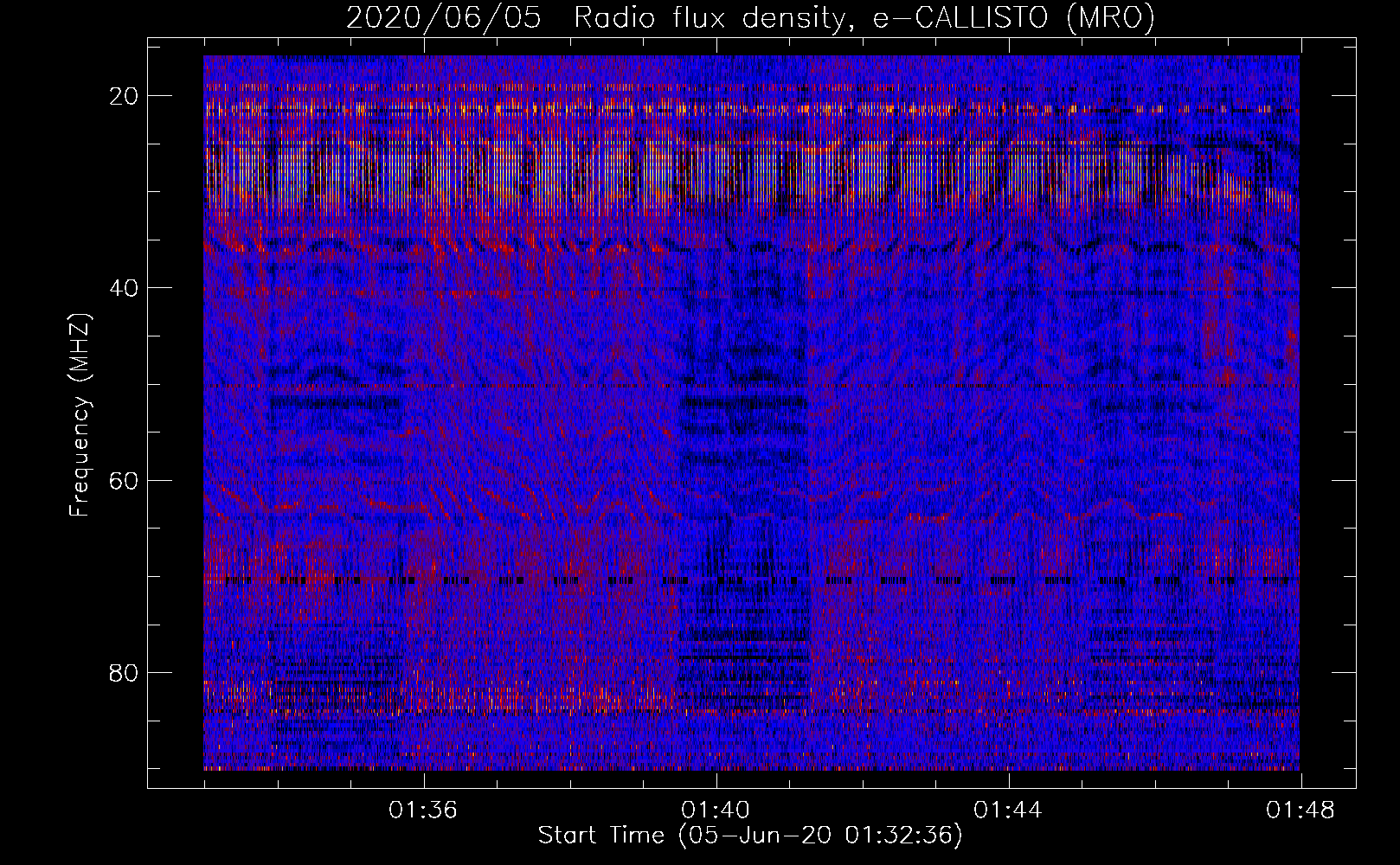
Task: Click the 'Start Time (05-Jun-20 01:32:36)' x-axis label
Action: (x=750, y=836)
